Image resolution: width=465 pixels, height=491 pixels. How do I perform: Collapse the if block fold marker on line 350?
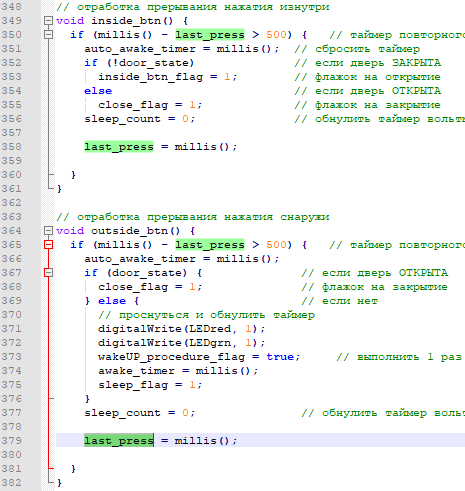[x=49, y=35]
